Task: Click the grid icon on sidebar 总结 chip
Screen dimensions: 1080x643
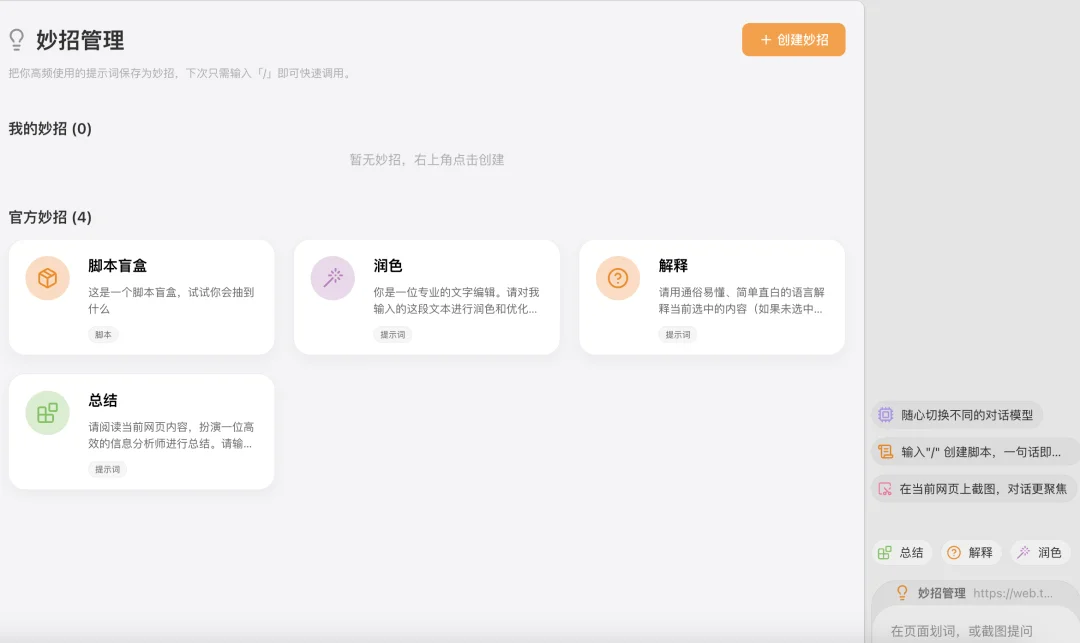Action: click(885, 552)
